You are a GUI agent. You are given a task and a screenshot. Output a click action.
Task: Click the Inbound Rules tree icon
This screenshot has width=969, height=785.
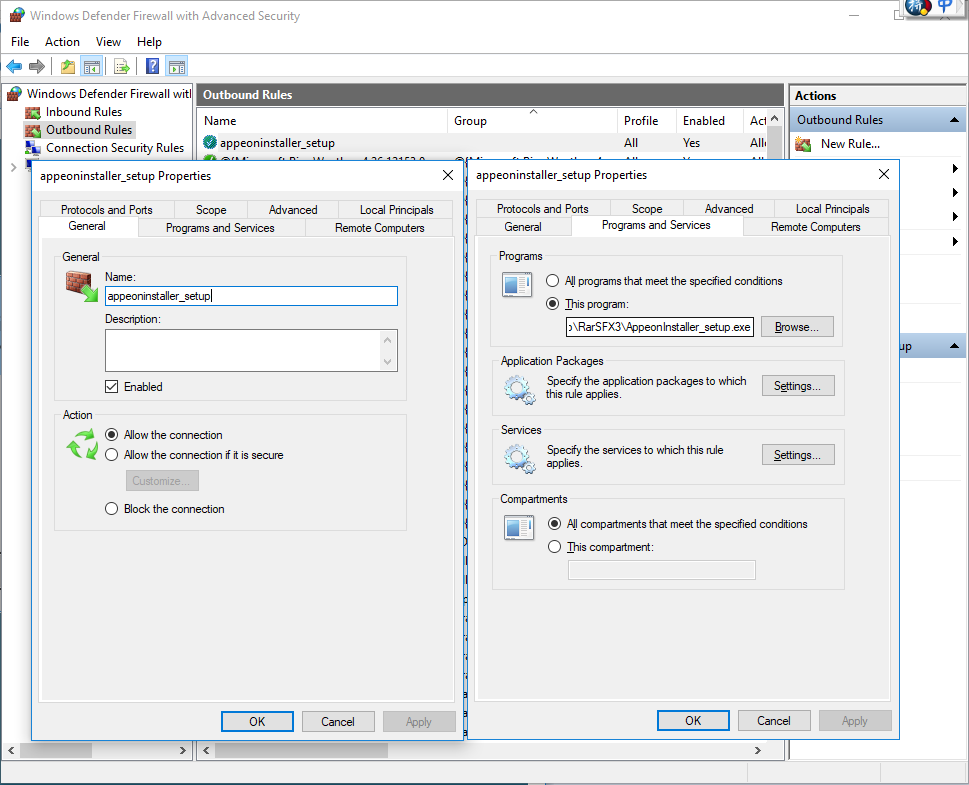point(33,112)
